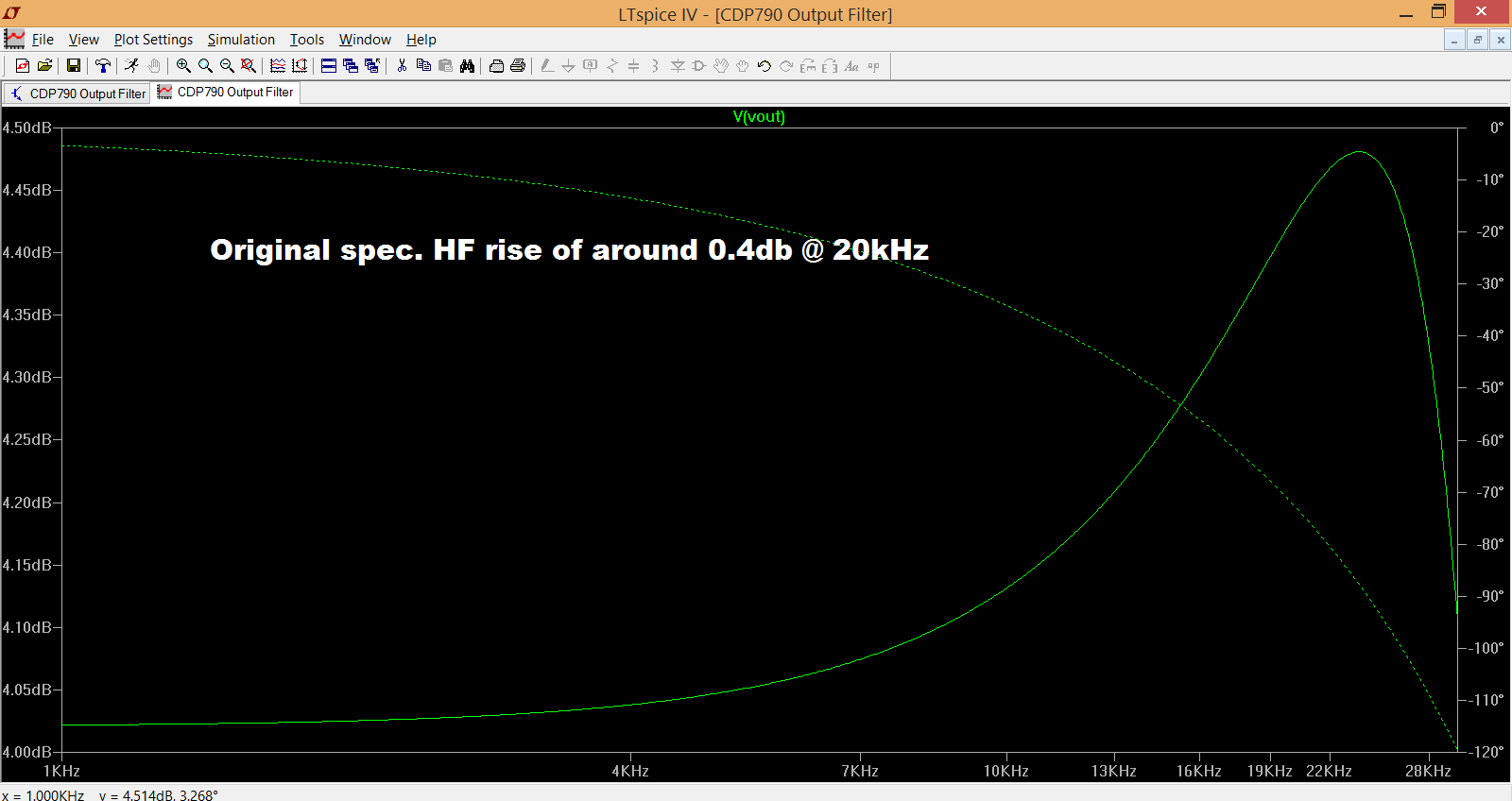Click the Rotate component icon
This screenshot has width=1512, height=801.
coord(808,65)
